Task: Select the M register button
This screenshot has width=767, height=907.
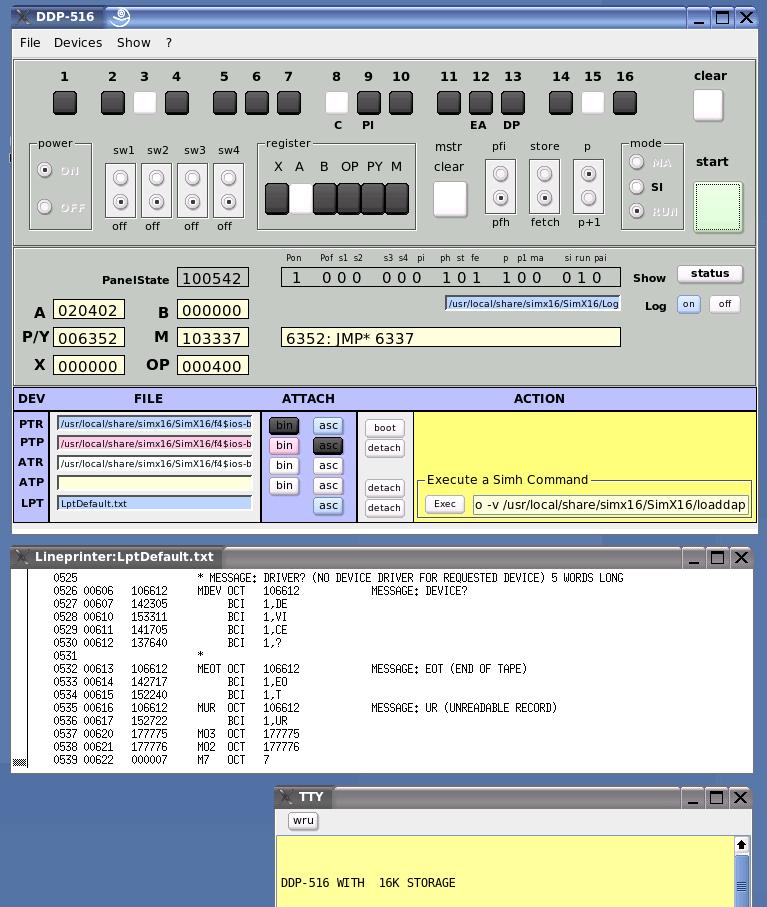Action: [x=397, y=198]
